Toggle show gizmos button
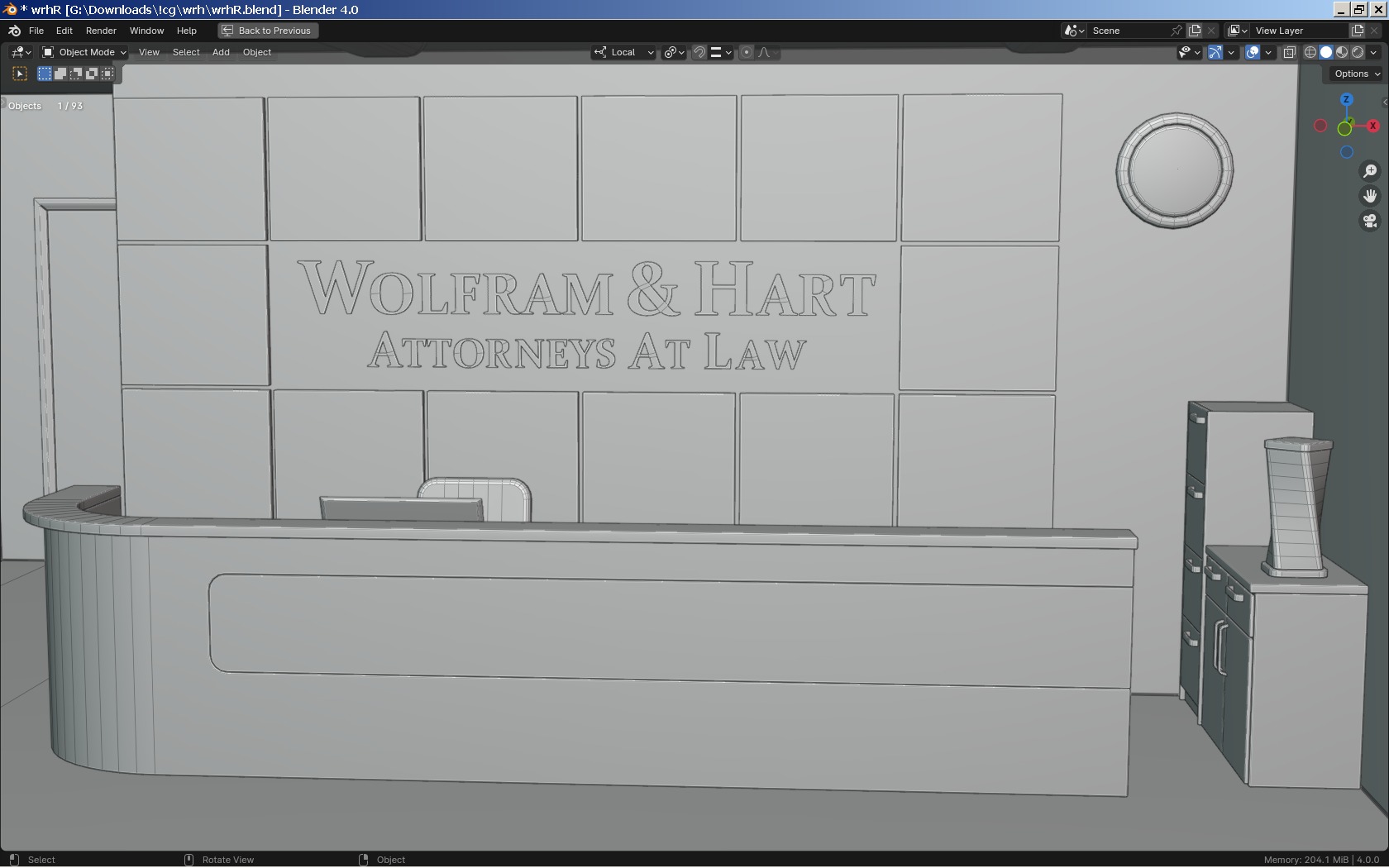This screenshot has width=1389, height=868. 1215,52
